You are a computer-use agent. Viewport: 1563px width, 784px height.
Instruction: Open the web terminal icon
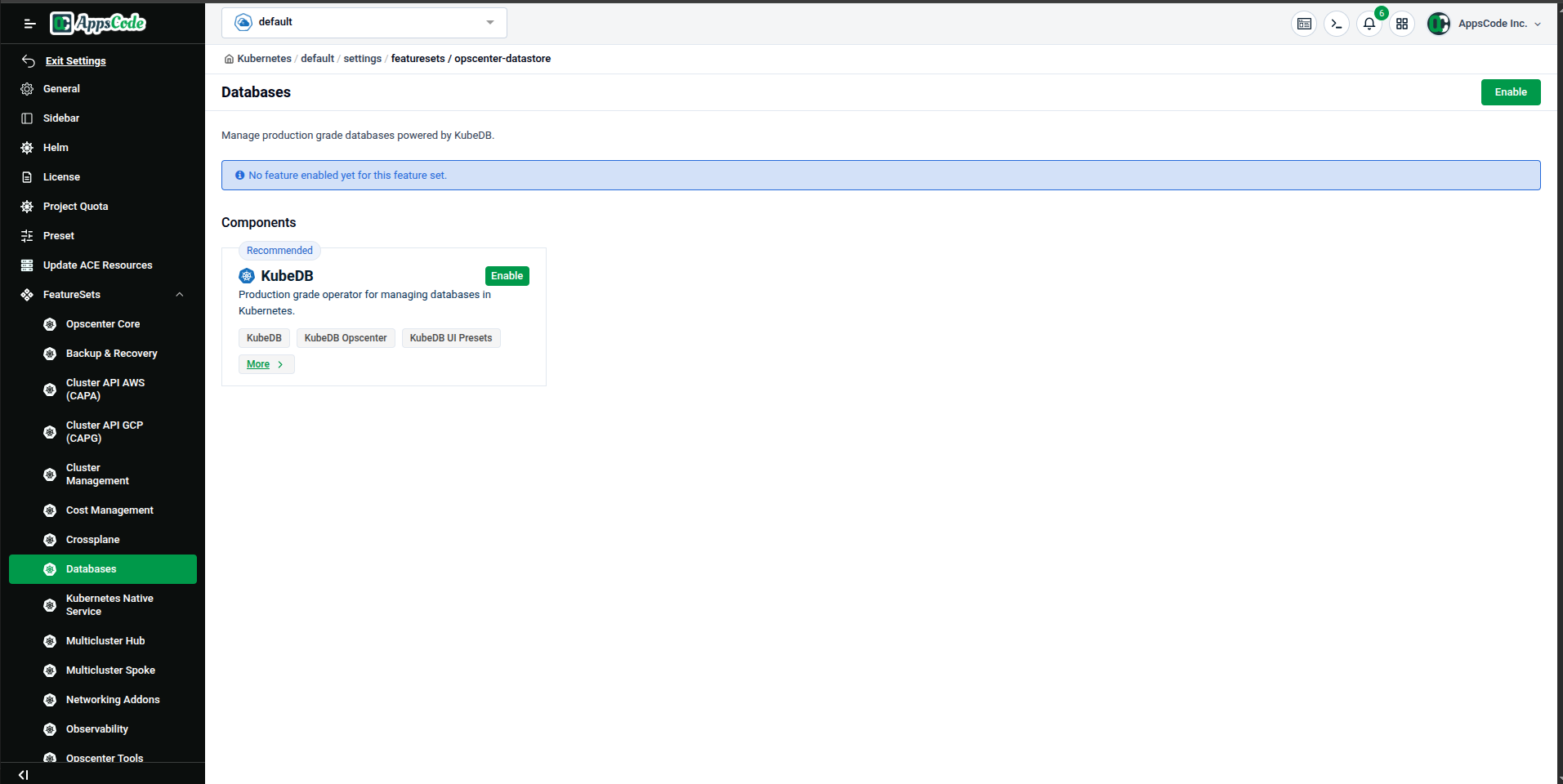pyautogui.click(x=1336, y=24)
